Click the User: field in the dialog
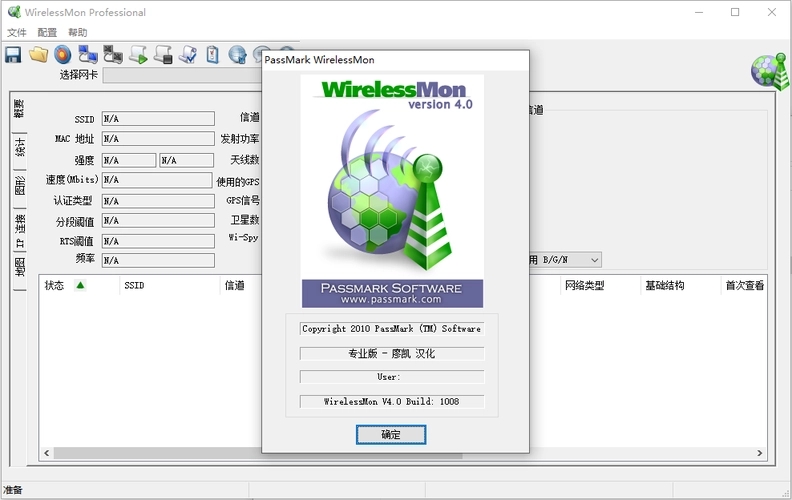Viewport: 792px width, 500px height. [x=391, y=377]
